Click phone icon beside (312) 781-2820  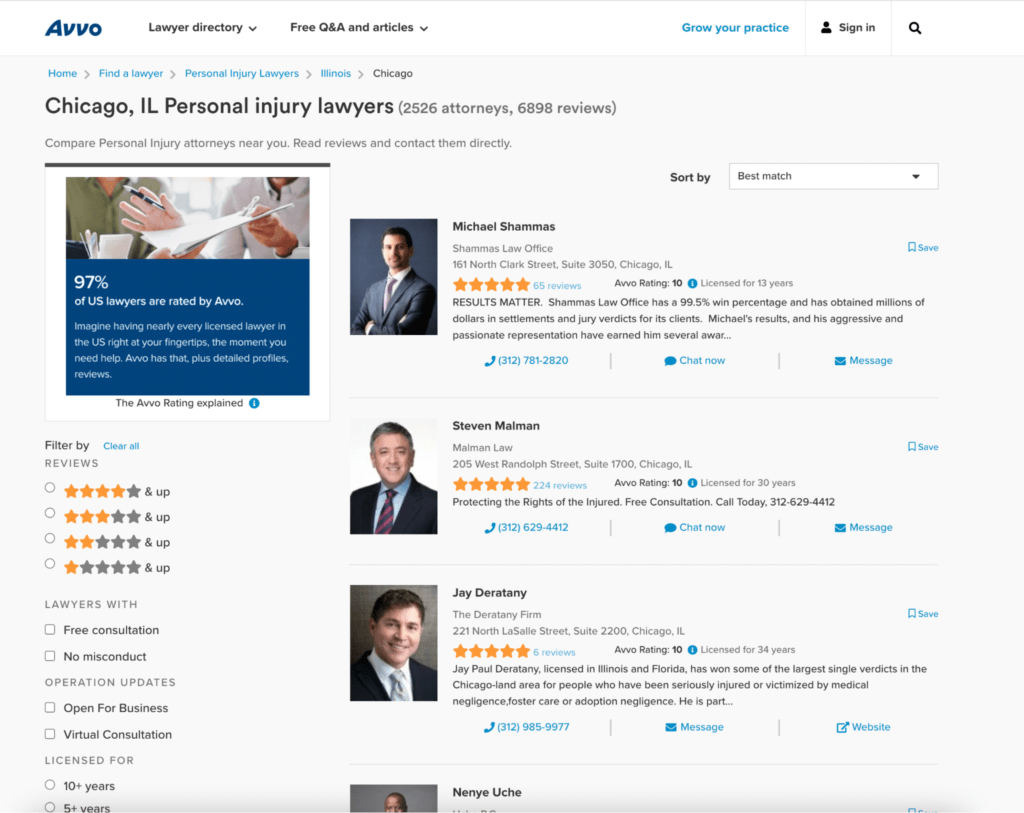(x=490, y=361)
